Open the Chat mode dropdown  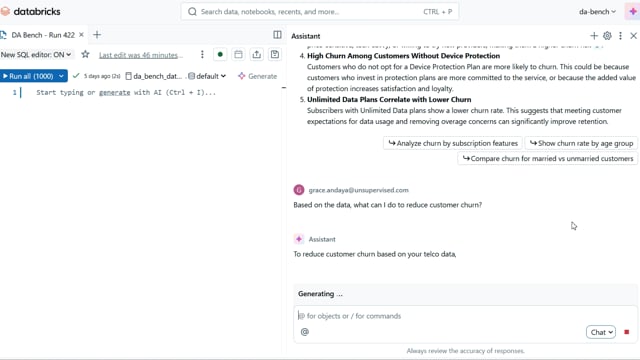pyautogui.click(x=601, y=332)
